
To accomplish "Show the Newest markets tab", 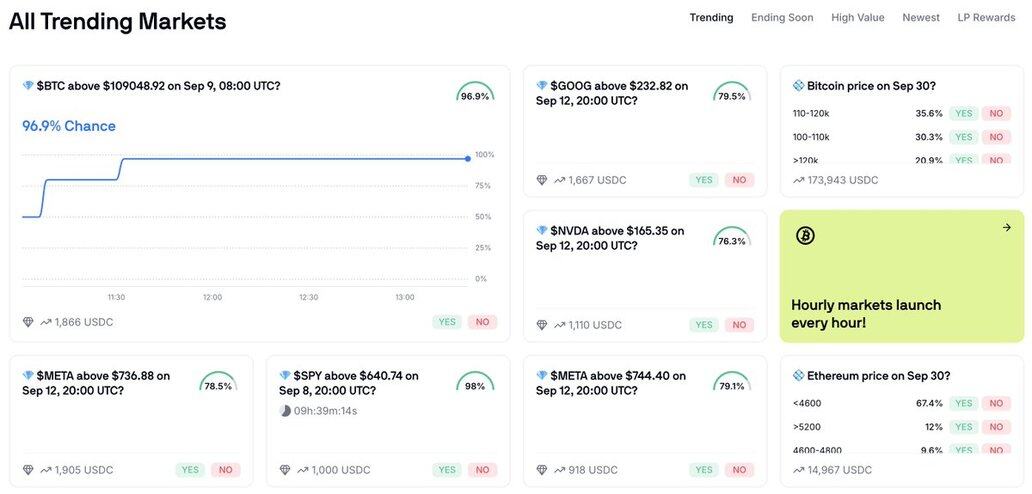I will [921, 18].
